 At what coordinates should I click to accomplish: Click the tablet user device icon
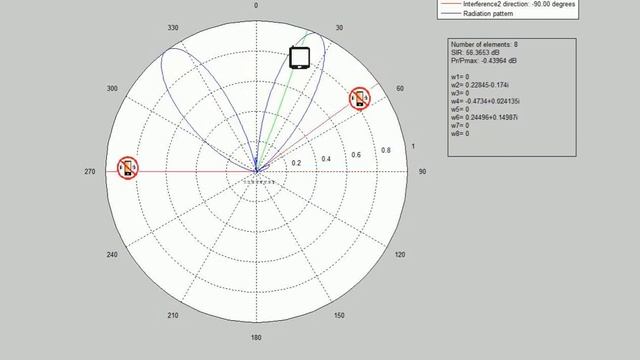[x=300, y=58]
